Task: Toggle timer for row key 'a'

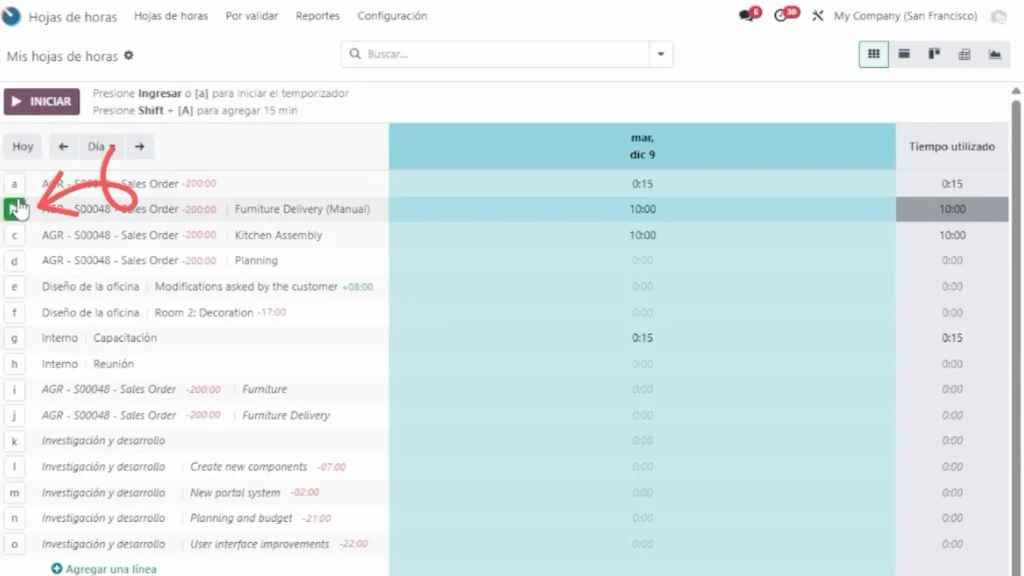Action: click(x=14, y=184)
